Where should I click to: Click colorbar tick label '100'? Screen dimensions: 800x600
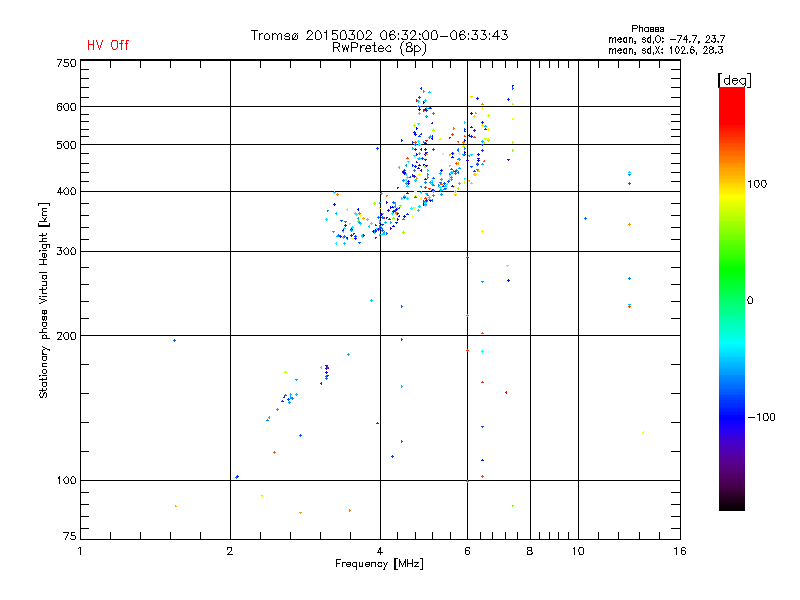[757, 184]
